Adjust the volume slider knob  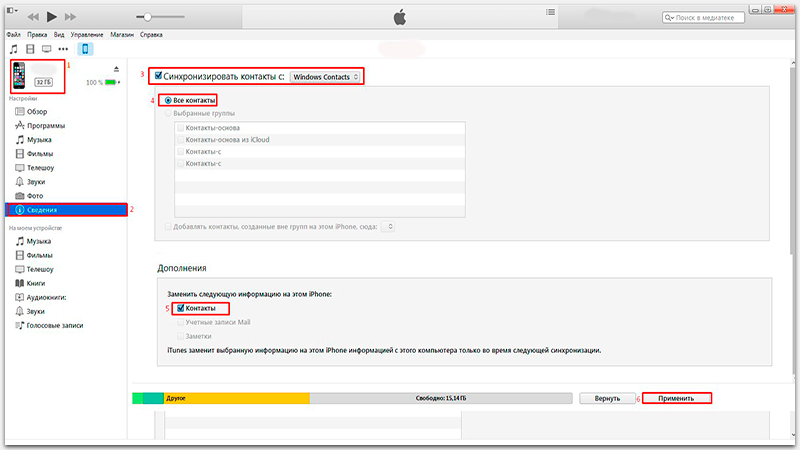pos(147,17)
